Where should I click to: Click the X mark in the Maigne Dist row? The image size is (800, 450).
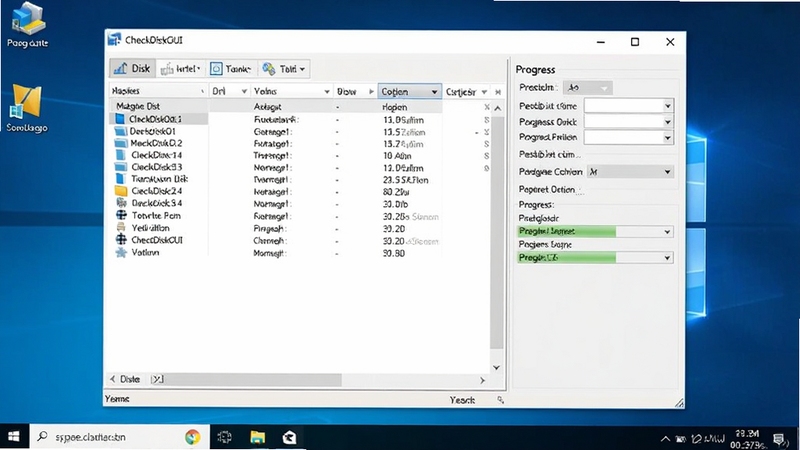[487, 107]
